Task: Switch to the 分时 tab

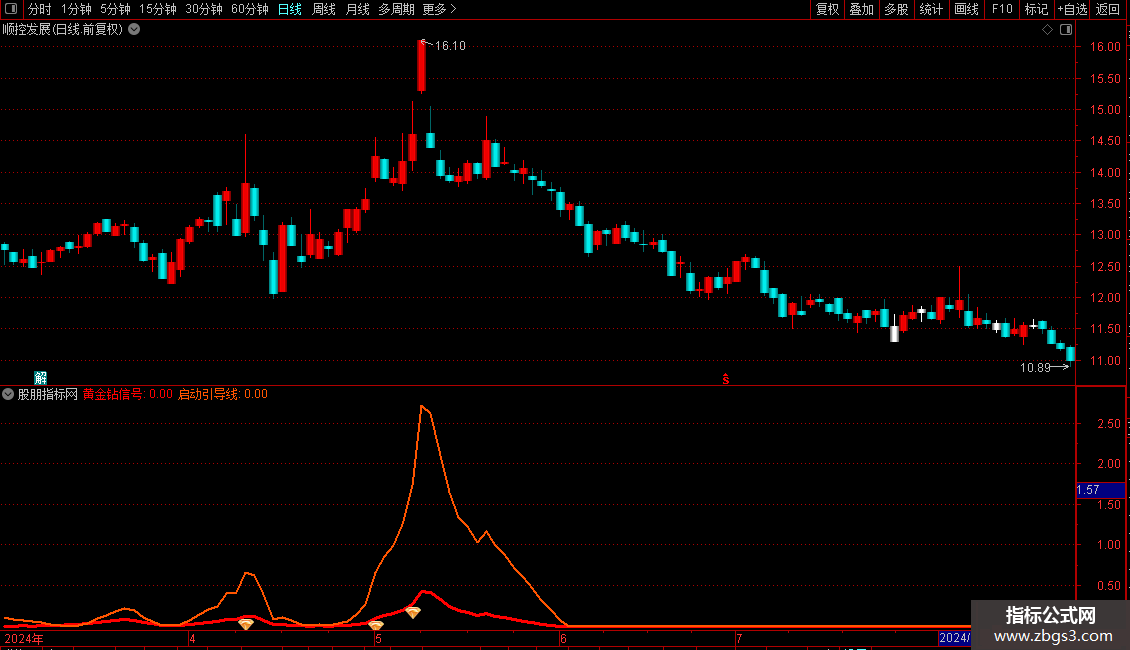Action: 40,9
